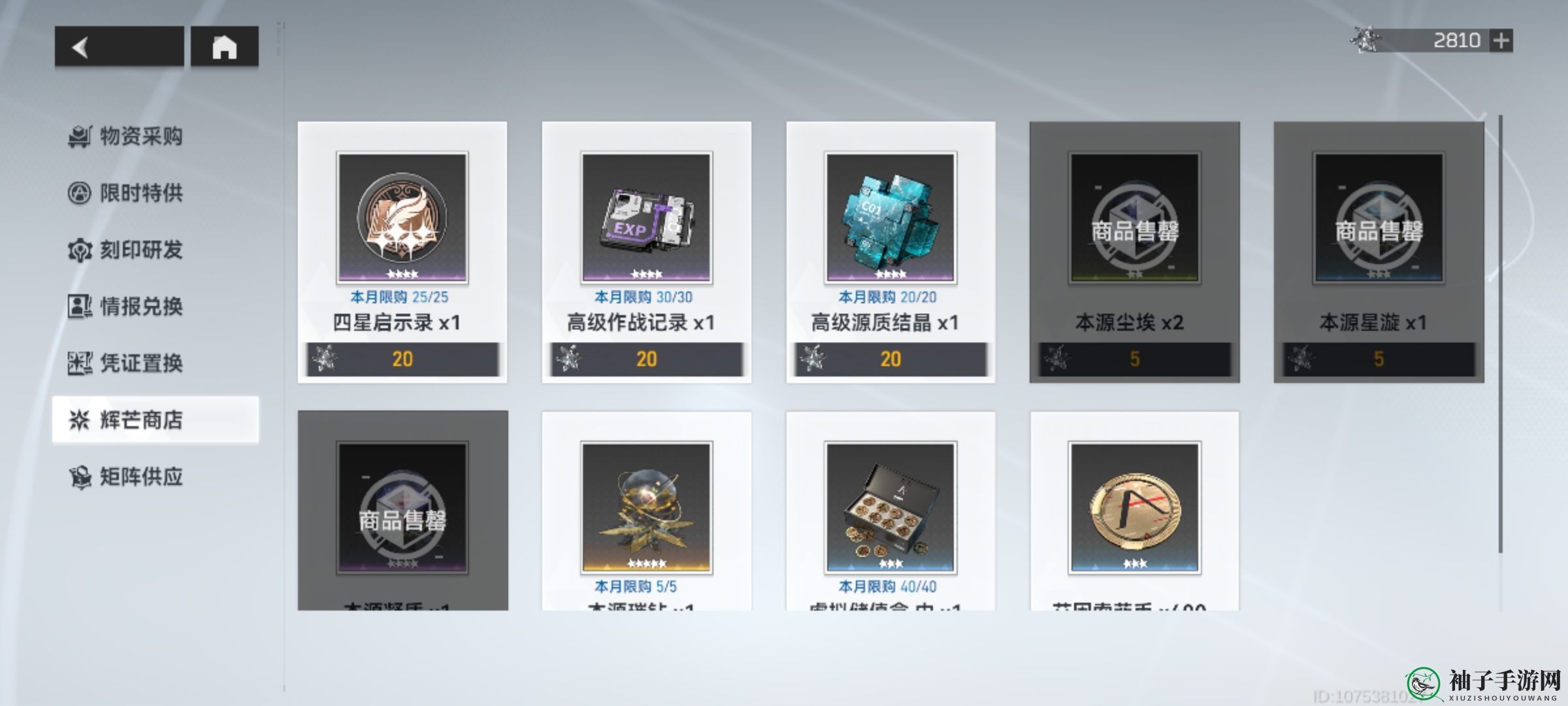
Task: Switch to 情报兑换 tab
Action: [125, 307]
